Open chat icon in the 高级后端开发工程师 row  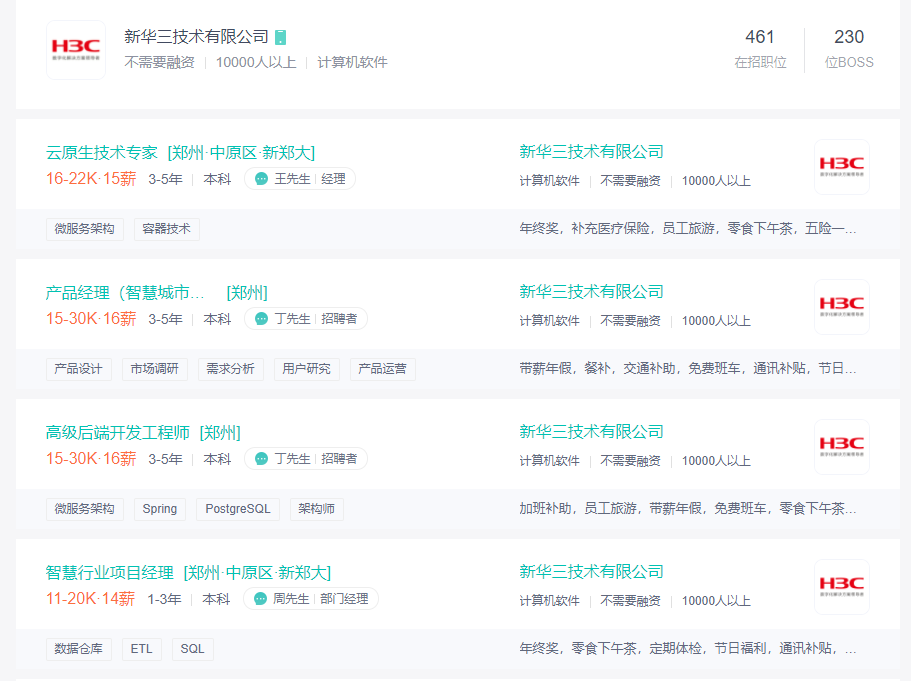click(262, 459)
